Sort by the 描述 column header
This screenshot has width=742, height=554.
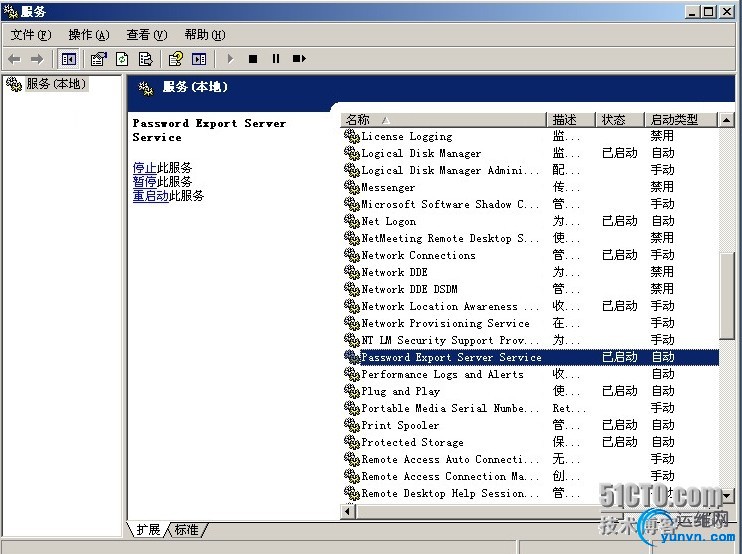(x=571, y=120)
